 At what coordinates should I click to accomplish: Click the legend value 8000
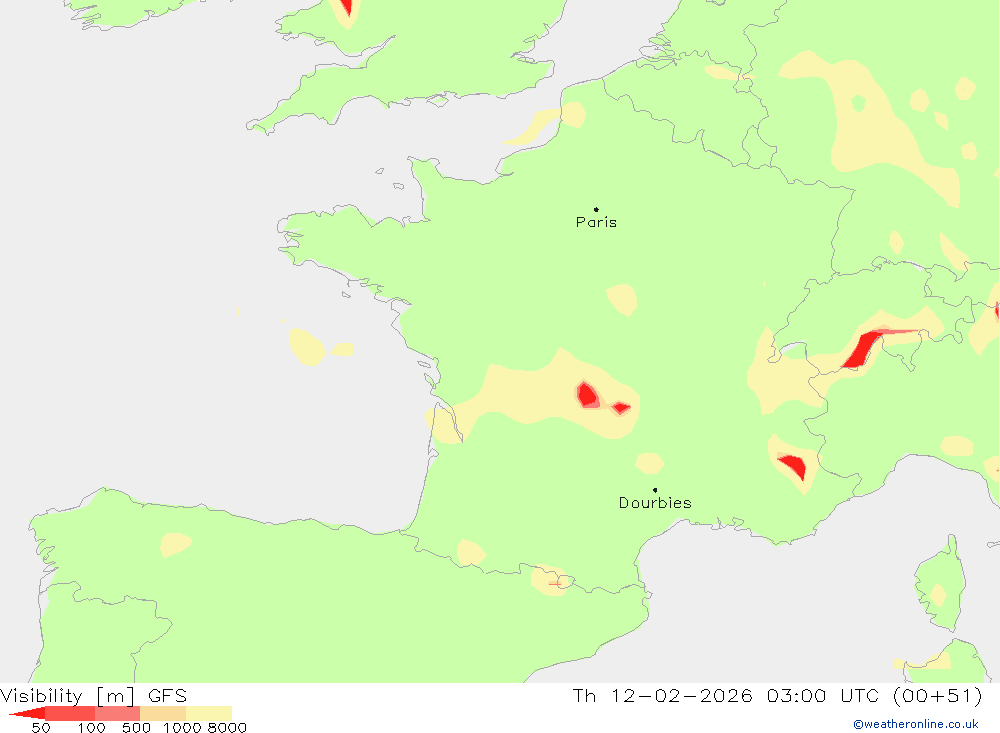(x=227, y=728)
